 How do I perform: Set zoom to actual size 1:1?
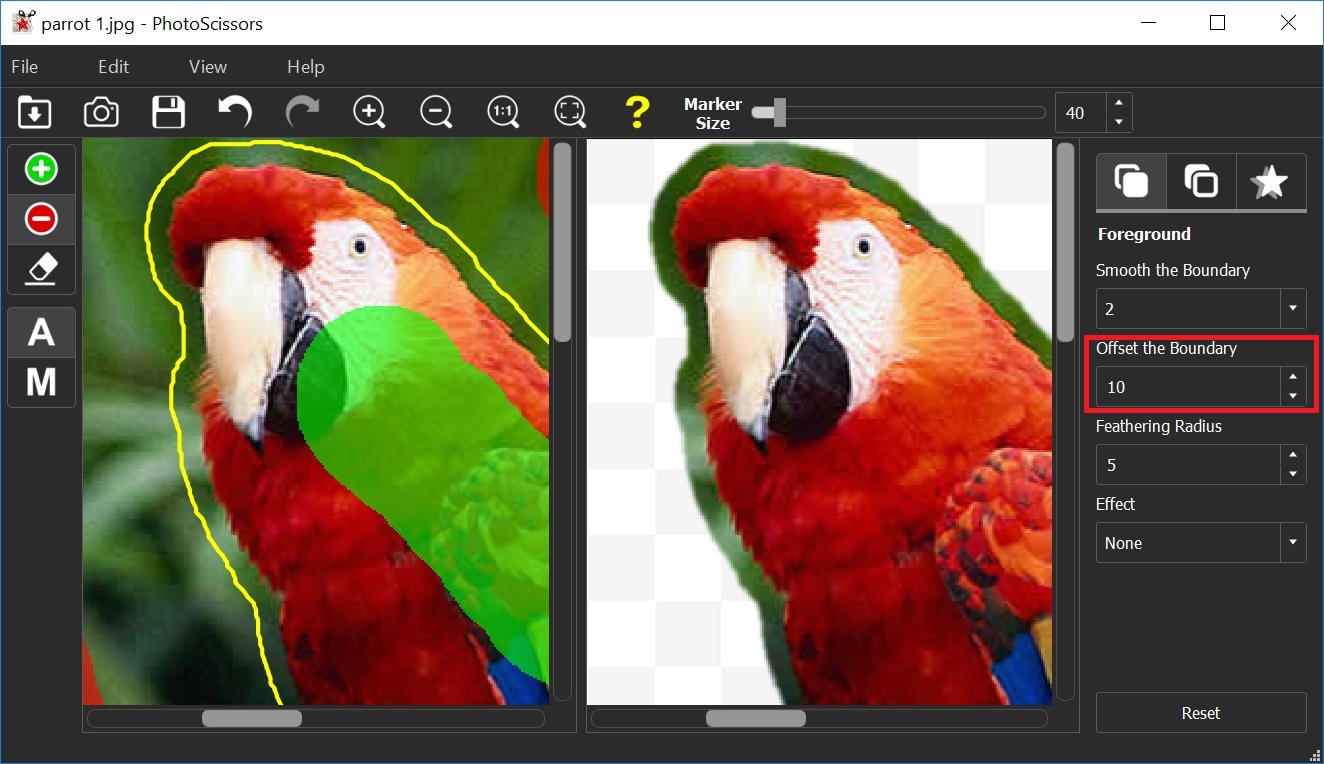pos(503,112)
